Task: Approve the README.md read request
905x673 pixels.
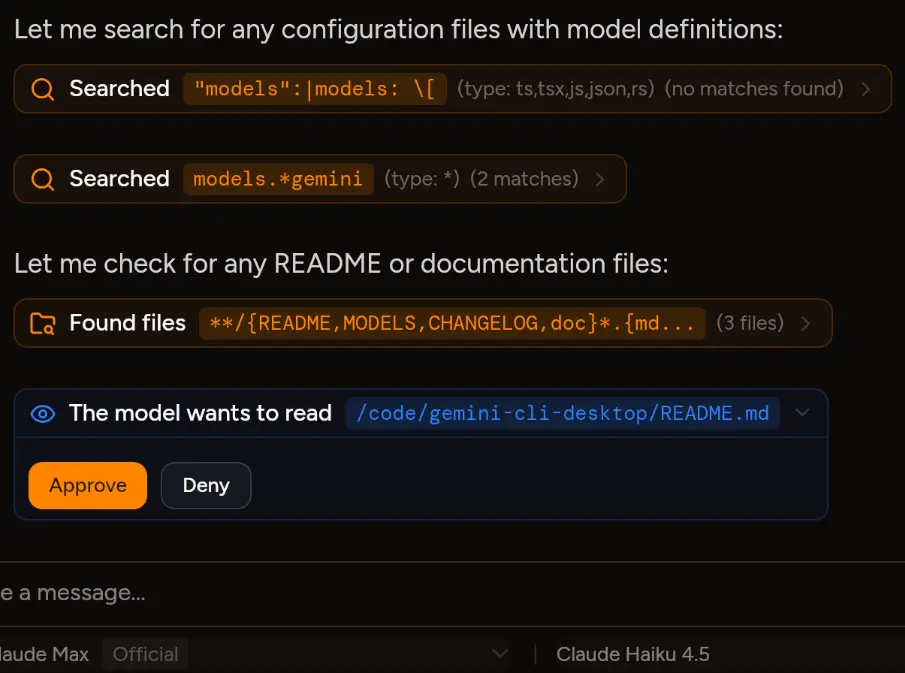Action: tap(88, 485)
